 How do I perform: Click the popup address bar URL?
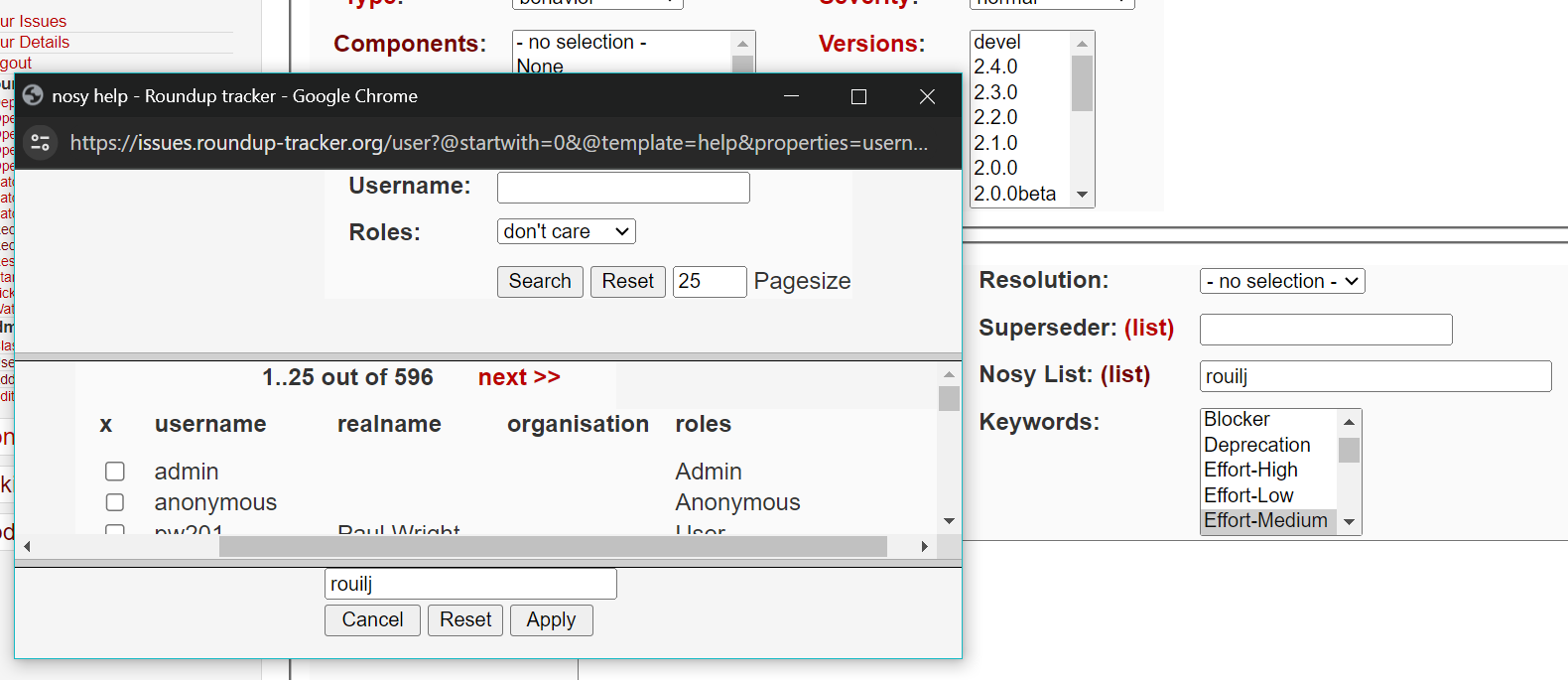tap(499, 142)
